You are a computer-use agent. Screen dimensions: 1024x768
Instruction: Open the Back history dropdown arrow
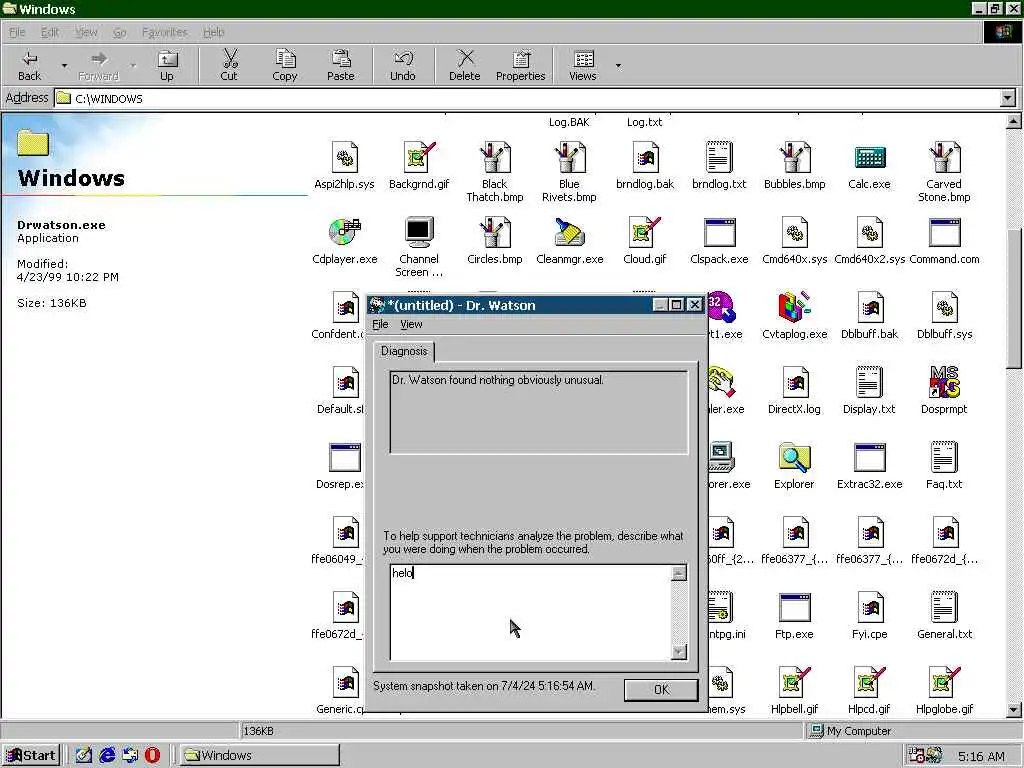coord(64,65)
